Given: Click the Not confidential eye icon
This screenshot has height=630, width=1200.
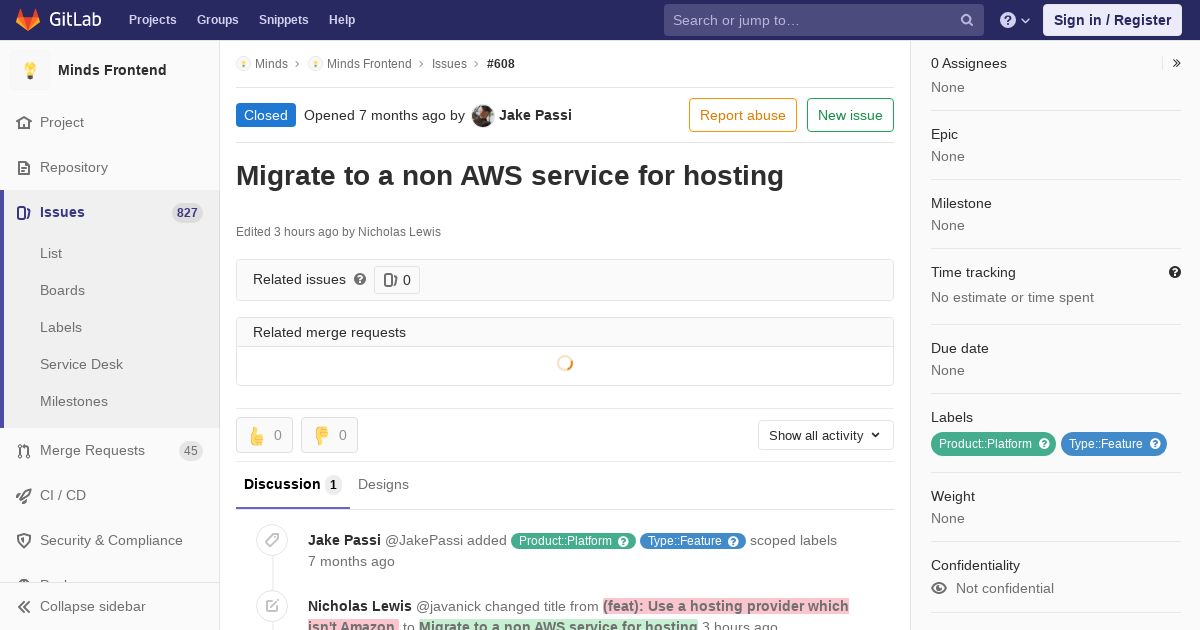Looking at the screenshot, I should 939,588.
